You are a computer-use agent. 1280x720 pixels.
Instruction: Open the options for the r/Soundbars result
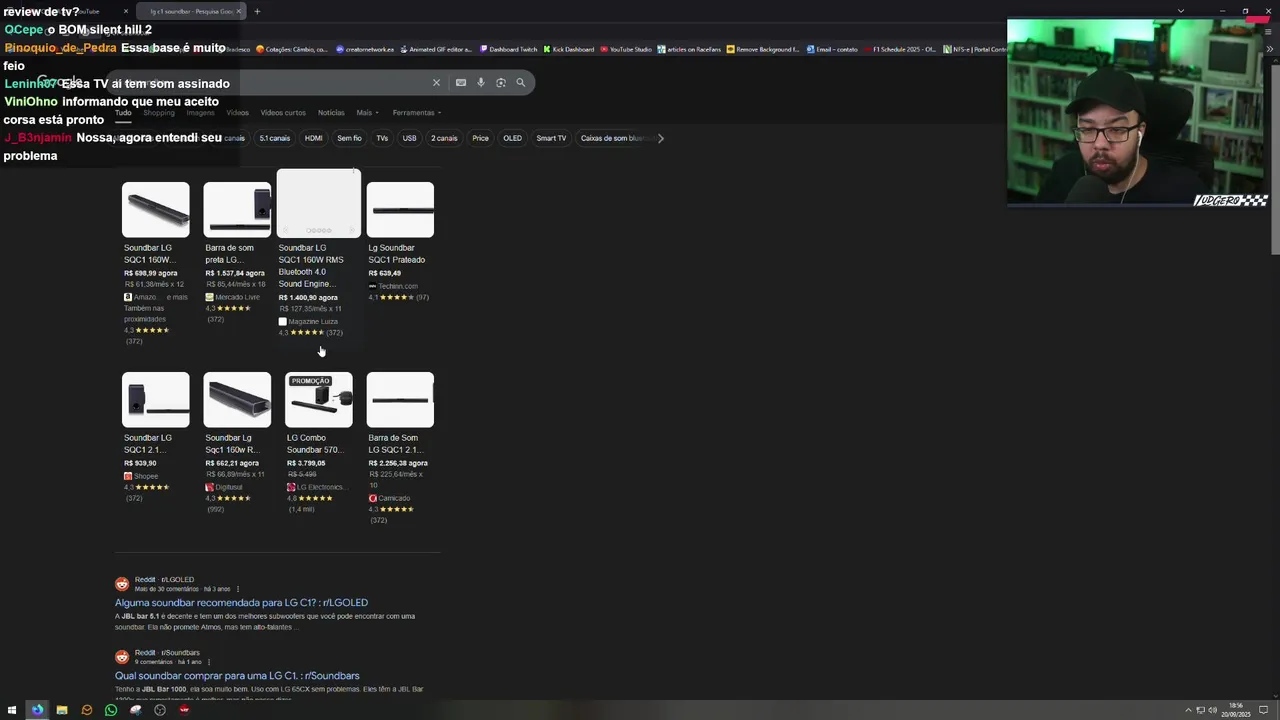(208, 662)
